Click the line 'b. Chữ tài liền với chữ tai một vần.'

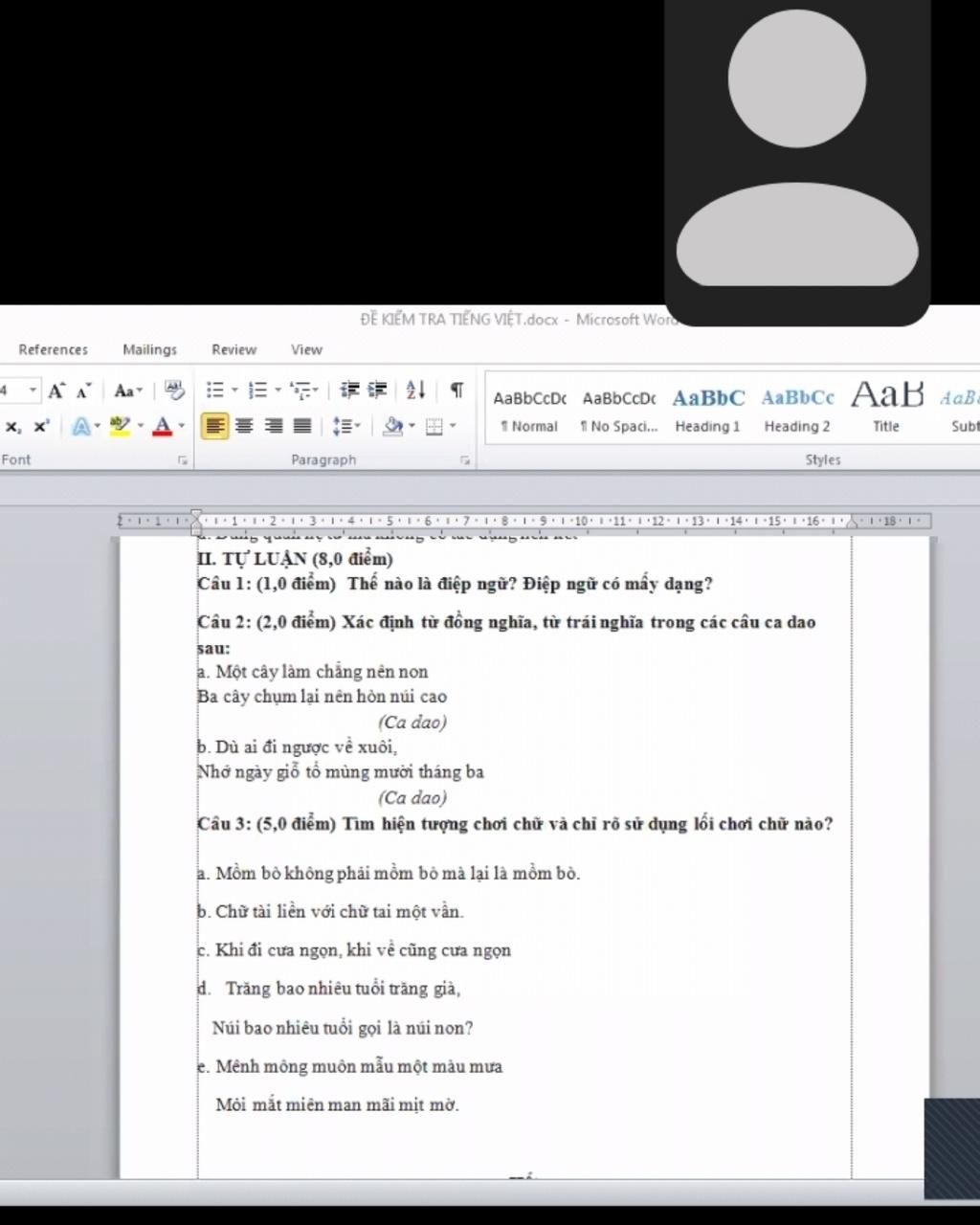click(330, 912)
